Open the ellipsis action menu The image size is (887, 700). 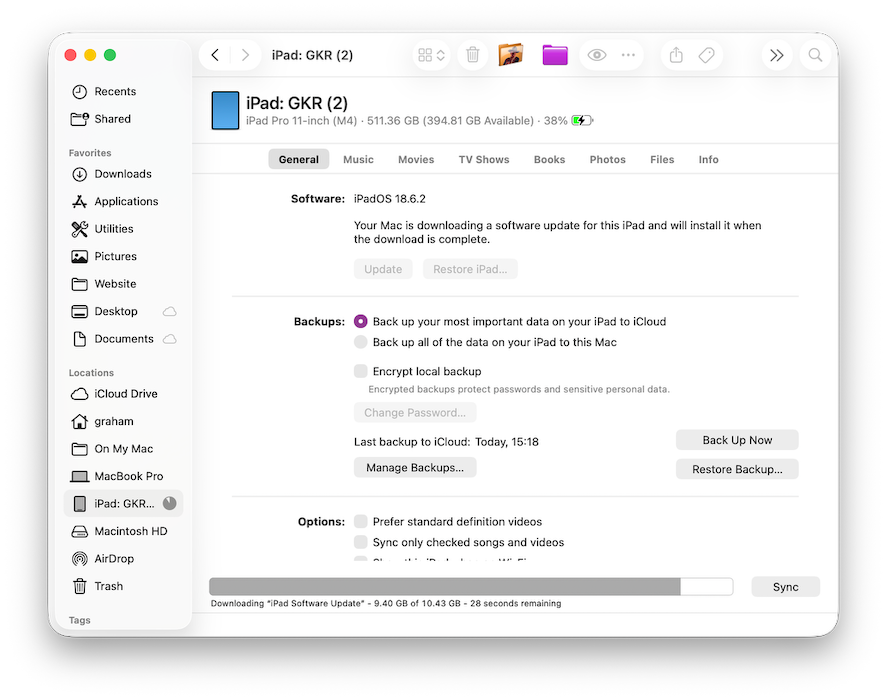pos(628,56)
